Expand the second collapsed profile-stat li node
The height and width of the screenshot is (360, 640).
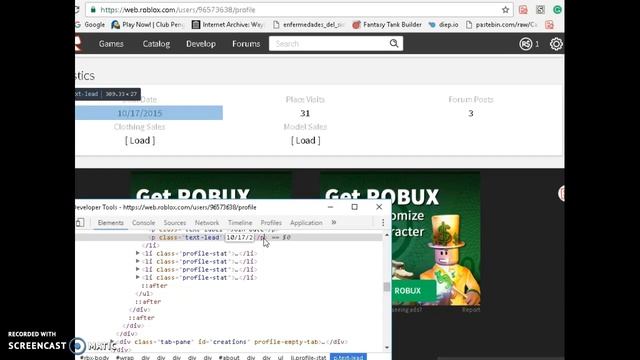pos(138,261)
